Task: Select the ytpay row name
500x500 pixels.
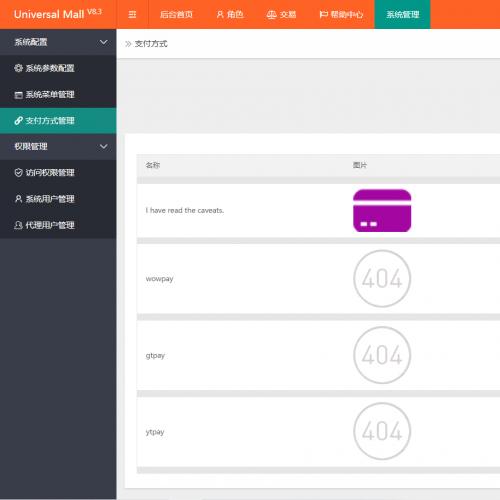Action: point(155,432)
